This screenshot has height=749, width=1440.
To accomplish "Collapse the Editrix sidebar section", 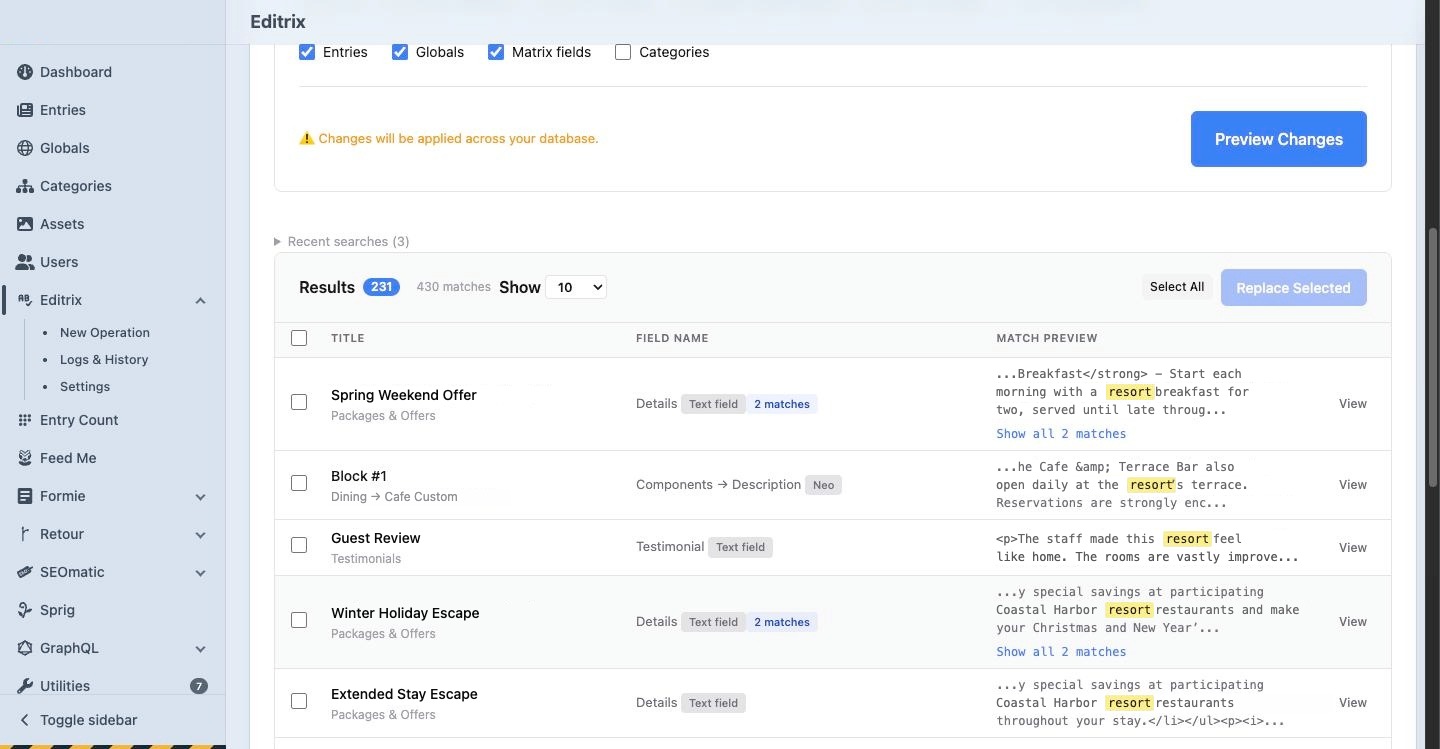I will pos(200,300).
